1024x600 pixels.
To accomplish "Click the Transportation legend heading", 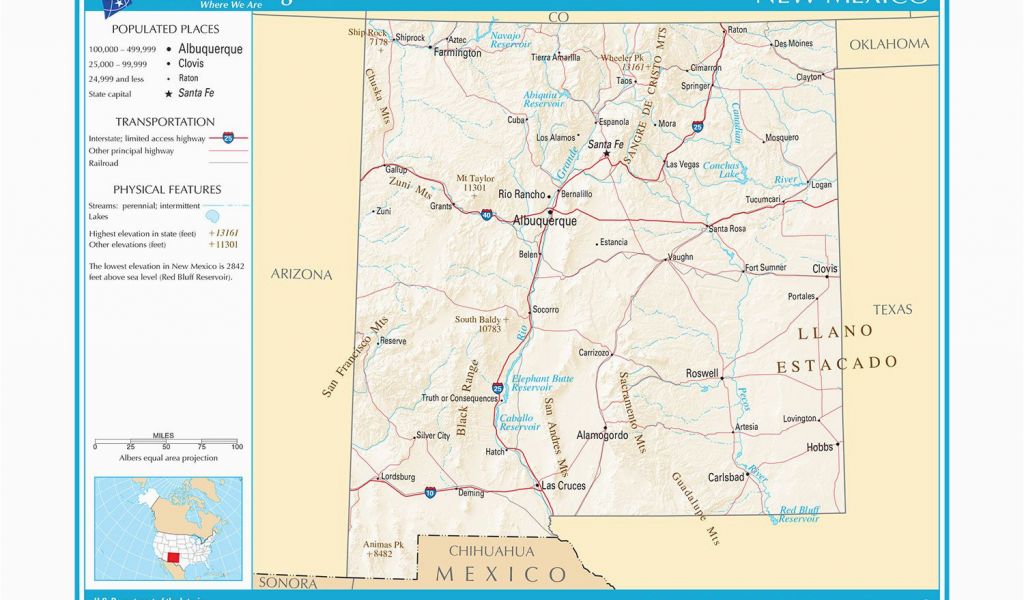I will (165, 121).
